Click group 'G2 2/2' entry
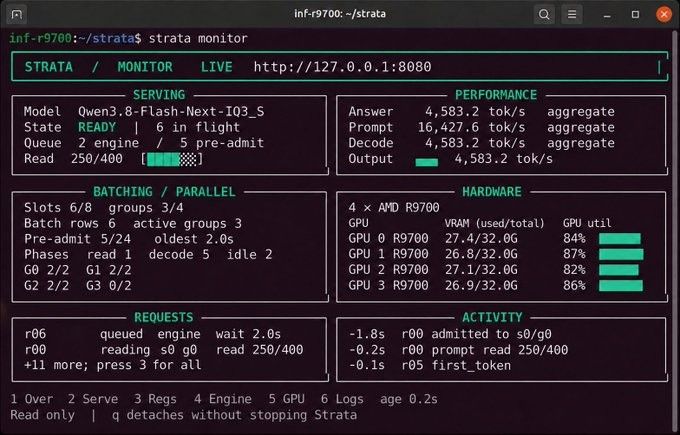680x435 pixels. (x=46, y=286)
